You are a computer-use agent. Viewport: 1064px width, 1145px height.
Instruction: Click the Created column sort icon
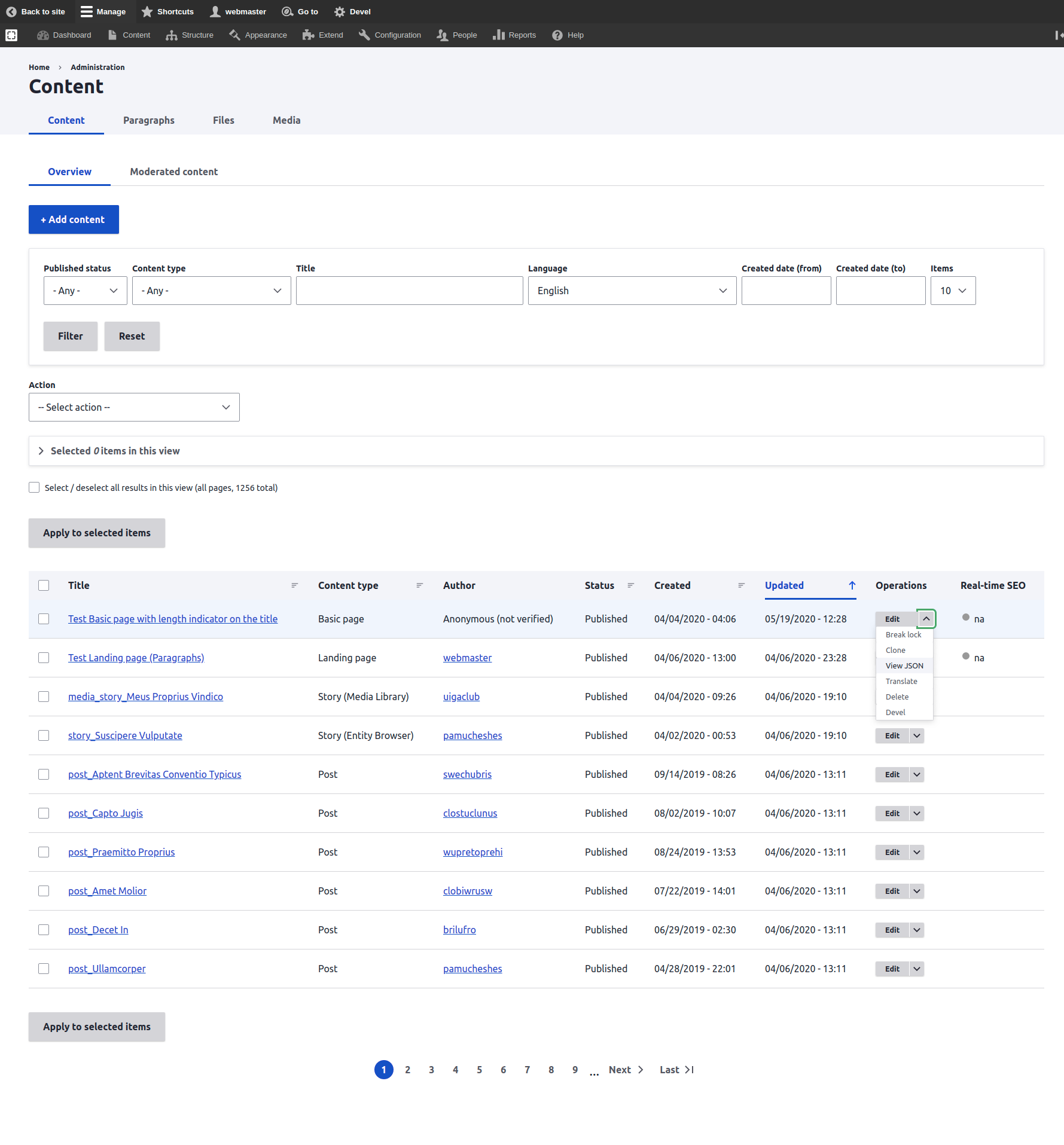coord(742,586)
